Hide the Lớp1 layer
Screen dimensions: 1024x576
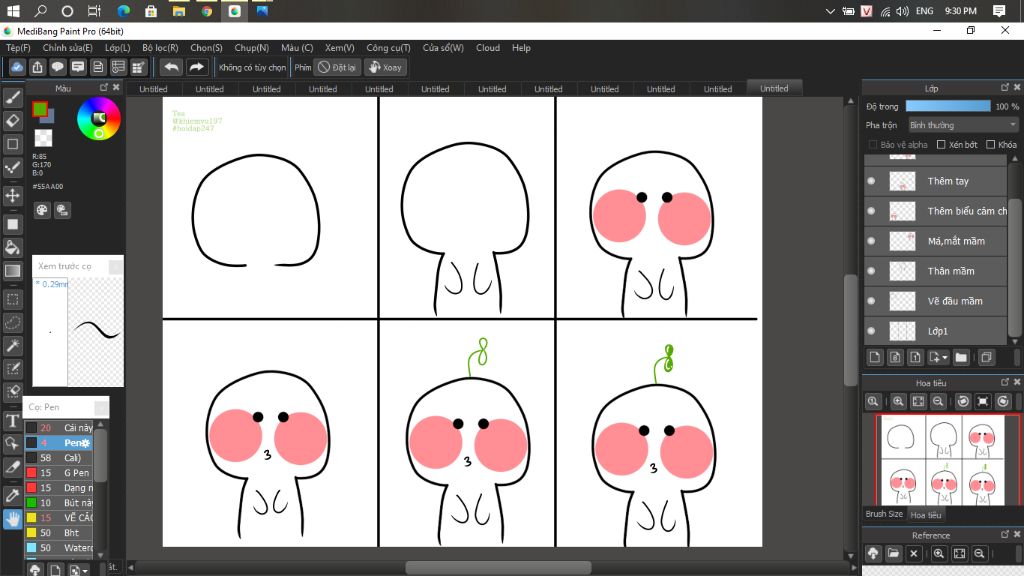[x=871, y=331]
